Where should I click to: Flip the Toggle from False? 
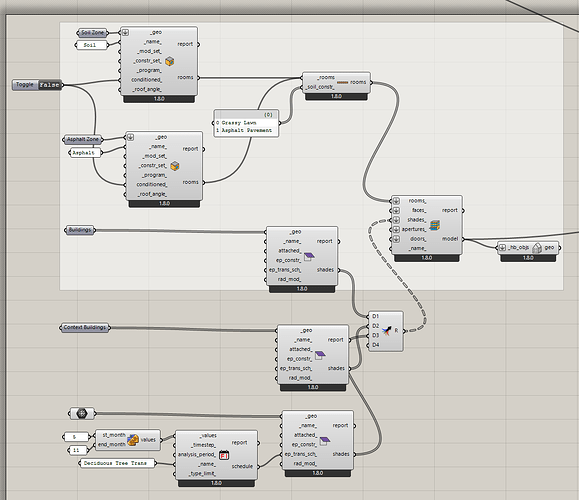click(49, 85)
